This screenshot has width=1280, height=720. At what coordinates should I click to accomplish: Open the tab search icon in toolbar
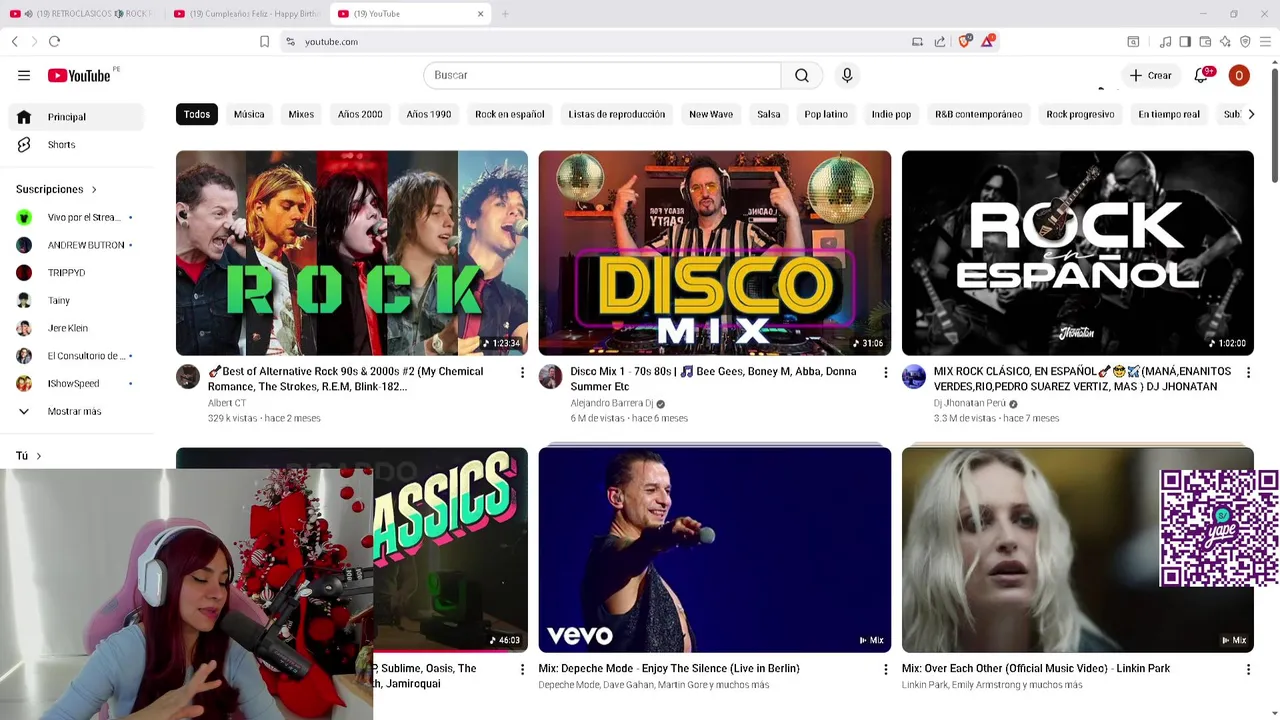point(1133,41)
